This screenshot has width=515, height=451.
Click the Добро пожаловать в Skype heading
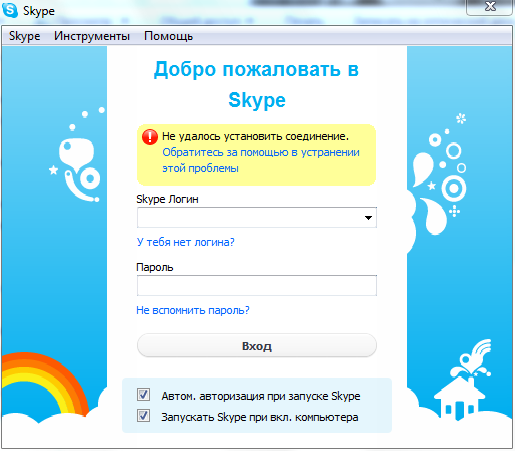[x=256, y=84]
